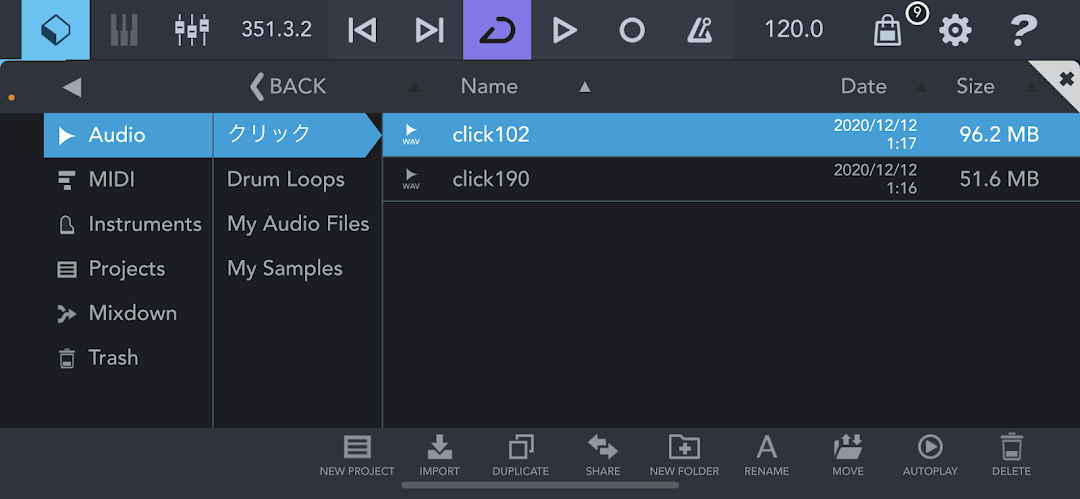The width and height of the screenshot is (1080, 499).
Task: Click the Import button
Action: (439, 456)
